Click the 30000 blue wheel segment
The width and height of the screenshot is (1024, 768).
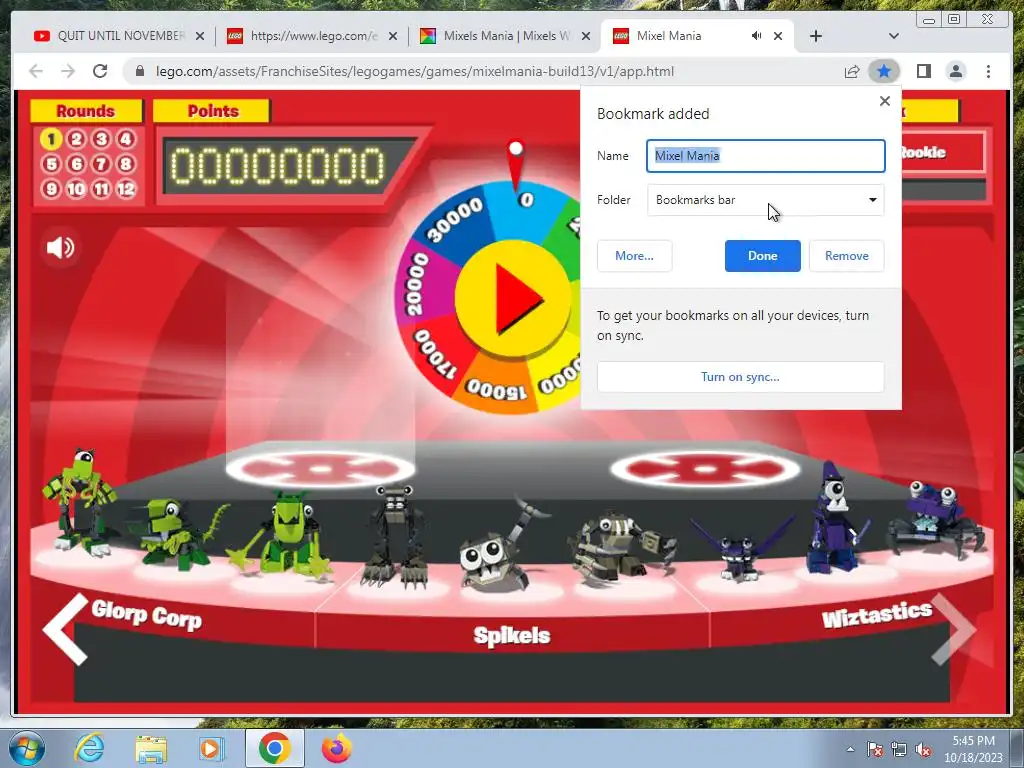(457, 221)
